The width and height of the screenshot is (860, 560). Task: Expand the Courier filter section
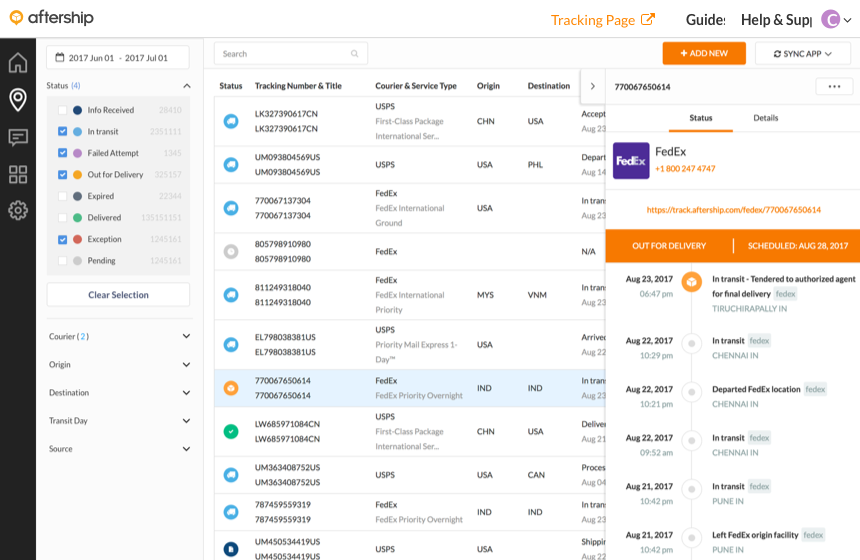click(x=186, y=336)
